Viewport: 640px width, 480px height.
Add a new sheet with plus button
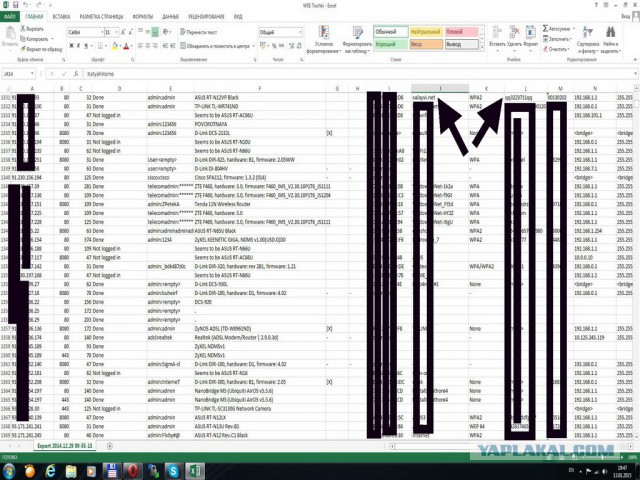110,446
